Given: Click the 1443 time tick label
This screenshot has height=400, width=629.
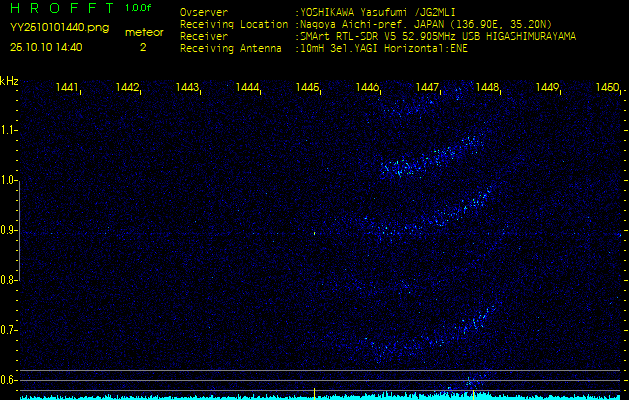Looking at the screenshot, I should point(187,88).
